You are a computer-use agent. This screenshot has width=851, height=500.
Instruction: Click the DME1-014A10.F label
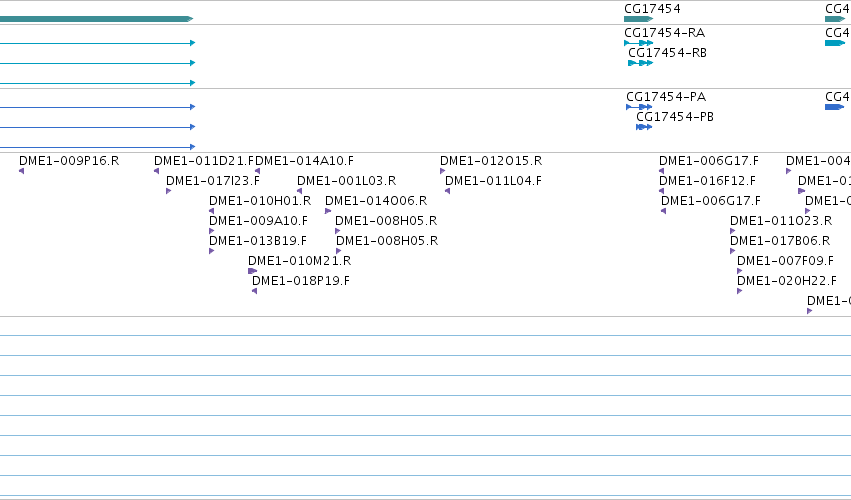304,161
